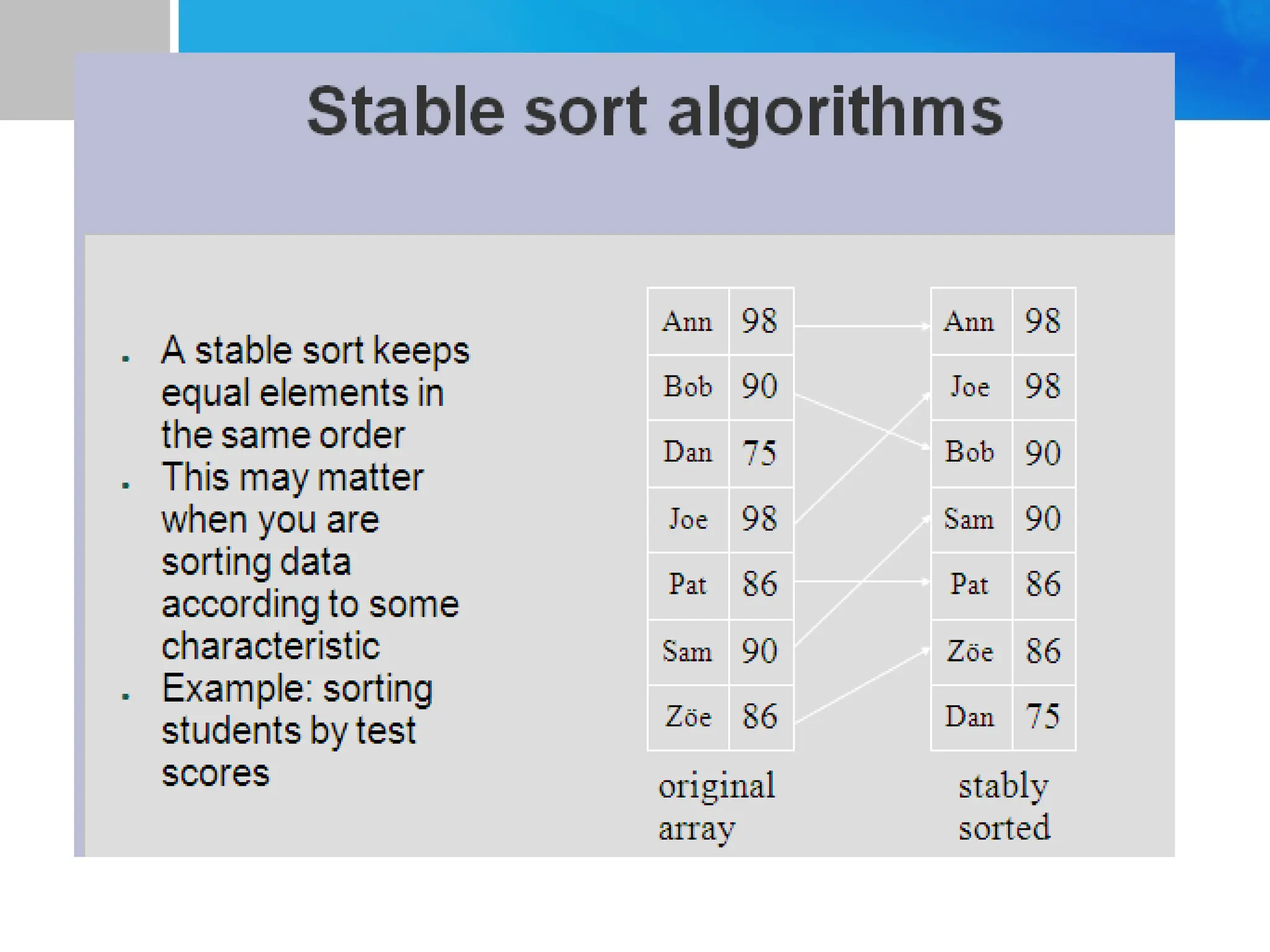1270x952 pixels.
Task: Select the Bob cell in stably sorted table
Action: [970, 452]
